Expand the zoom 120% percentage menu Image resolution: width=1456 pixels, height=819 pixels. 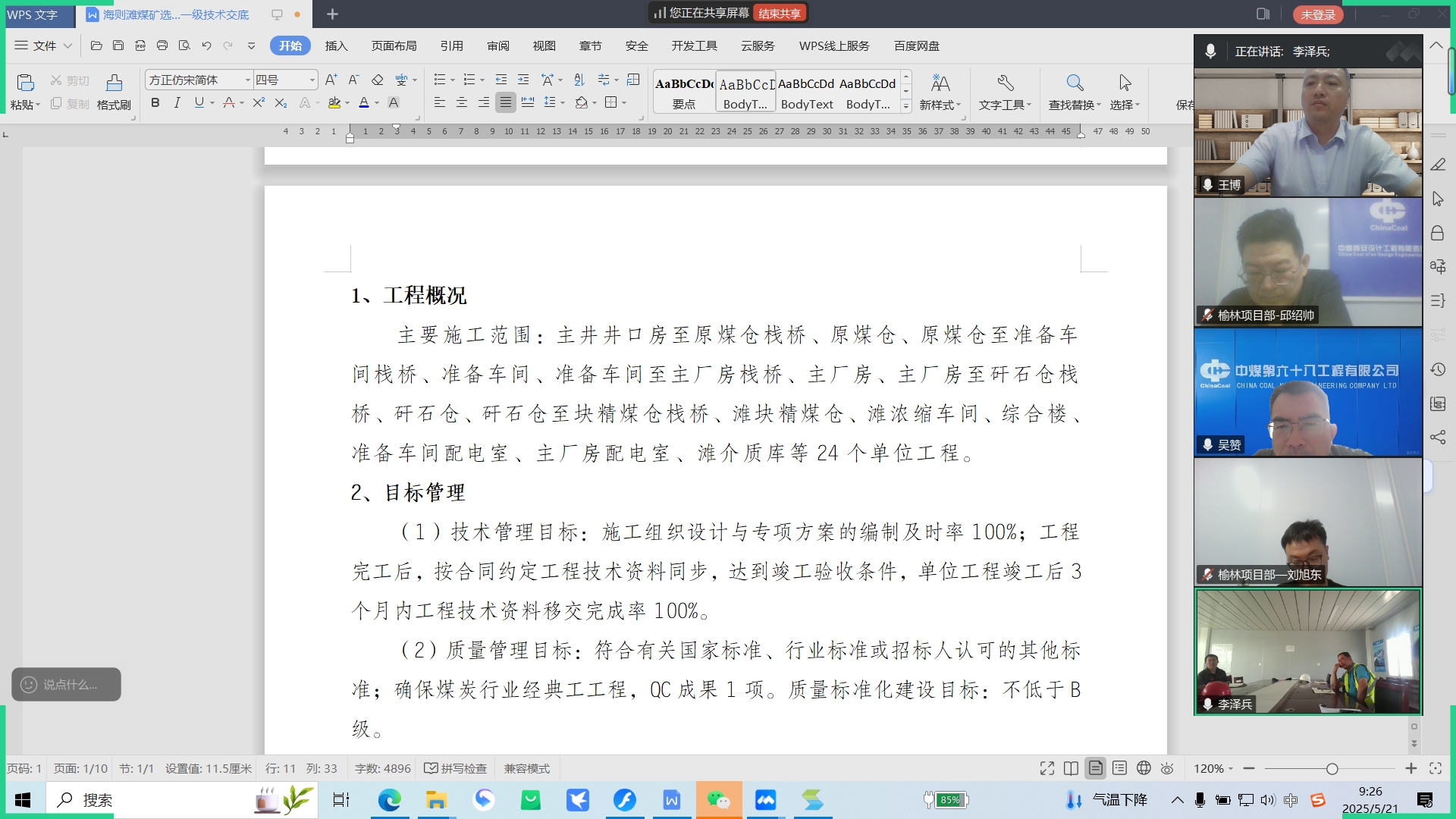[x=1213, y=768]
